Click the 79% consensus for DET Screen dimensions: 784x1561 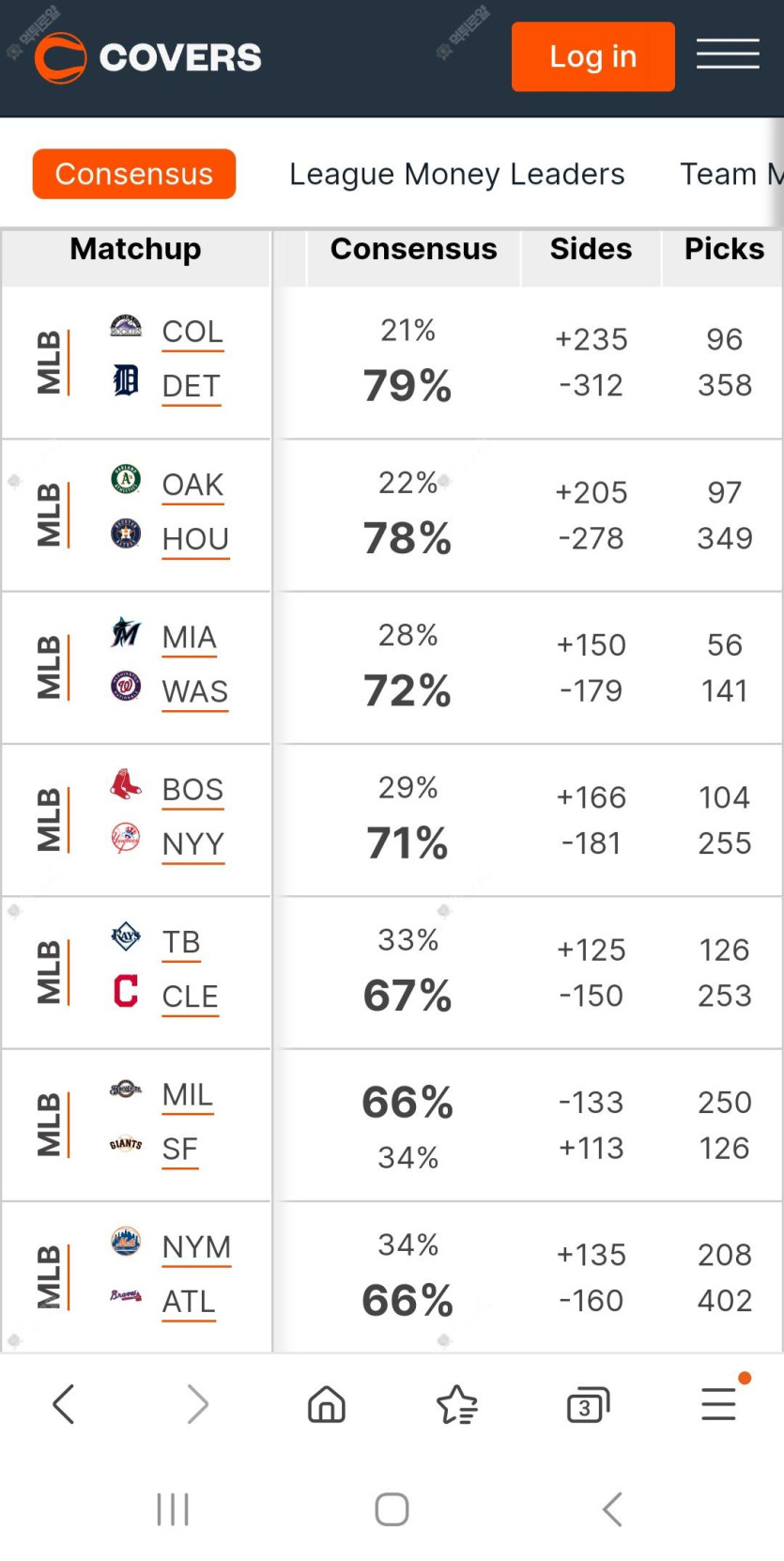[407, 386]
